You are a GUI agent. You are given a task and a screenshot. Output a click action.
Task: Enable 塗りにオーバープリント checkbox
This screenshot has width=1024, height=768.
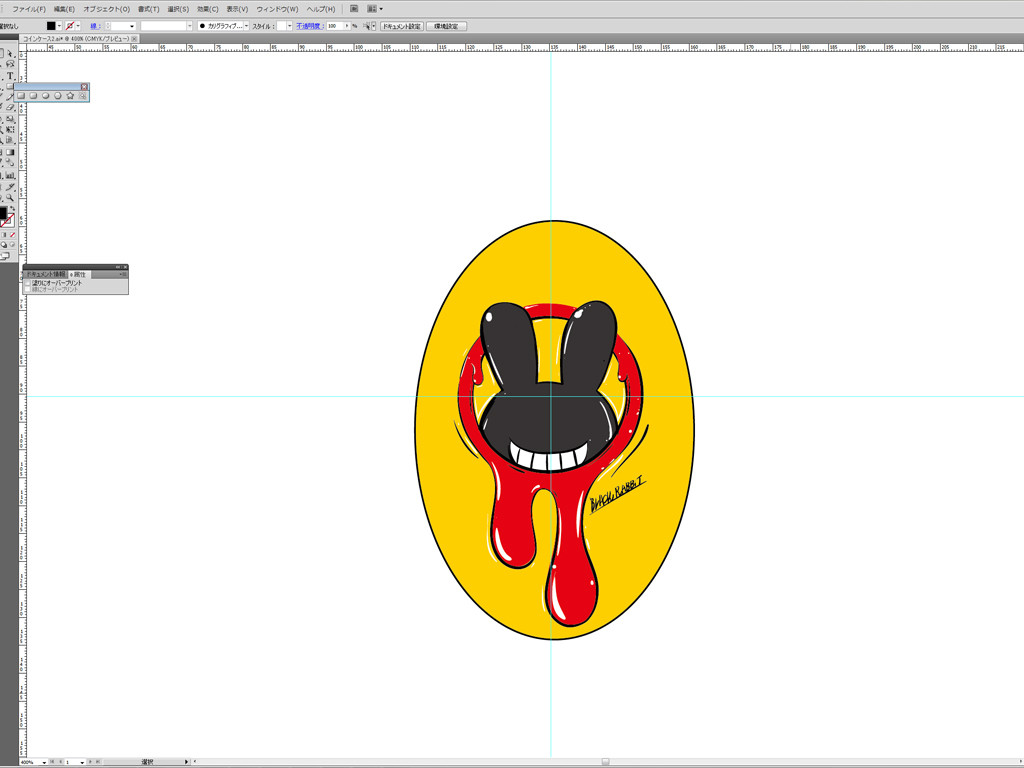(28, 283)
